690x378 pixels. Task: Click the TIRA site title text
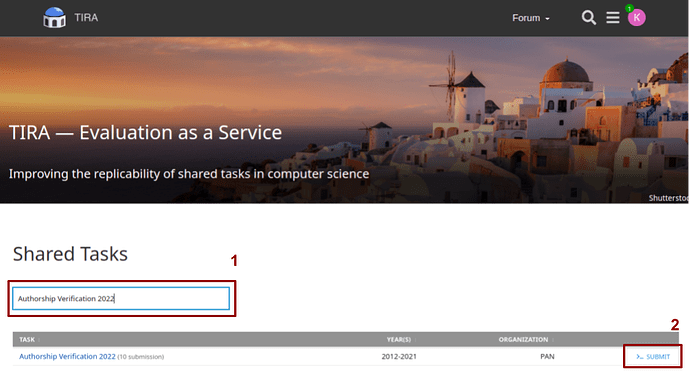point(86,18)
